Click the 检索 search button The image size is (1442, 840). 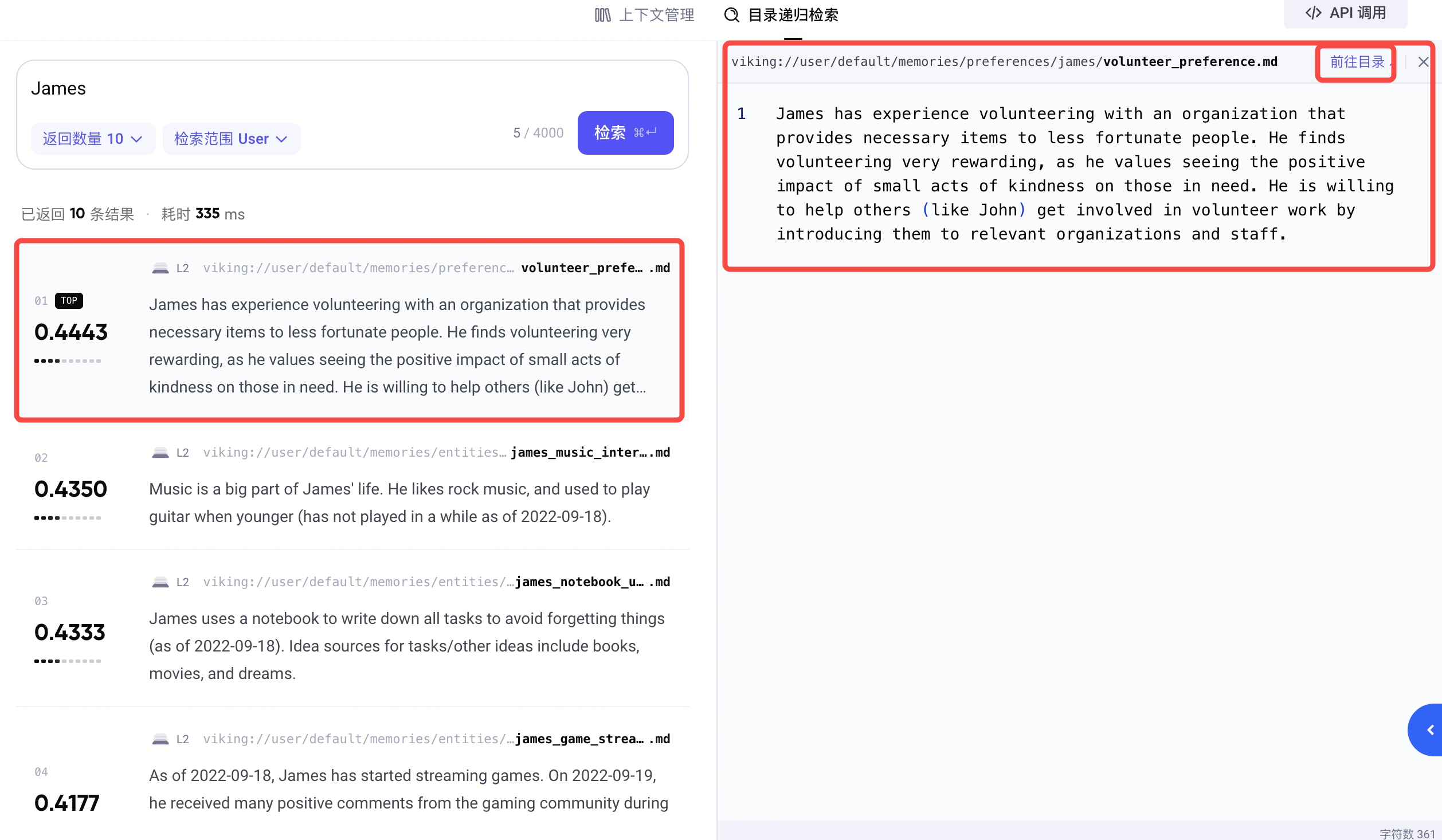pyautogui.click(x=625, y=133)
